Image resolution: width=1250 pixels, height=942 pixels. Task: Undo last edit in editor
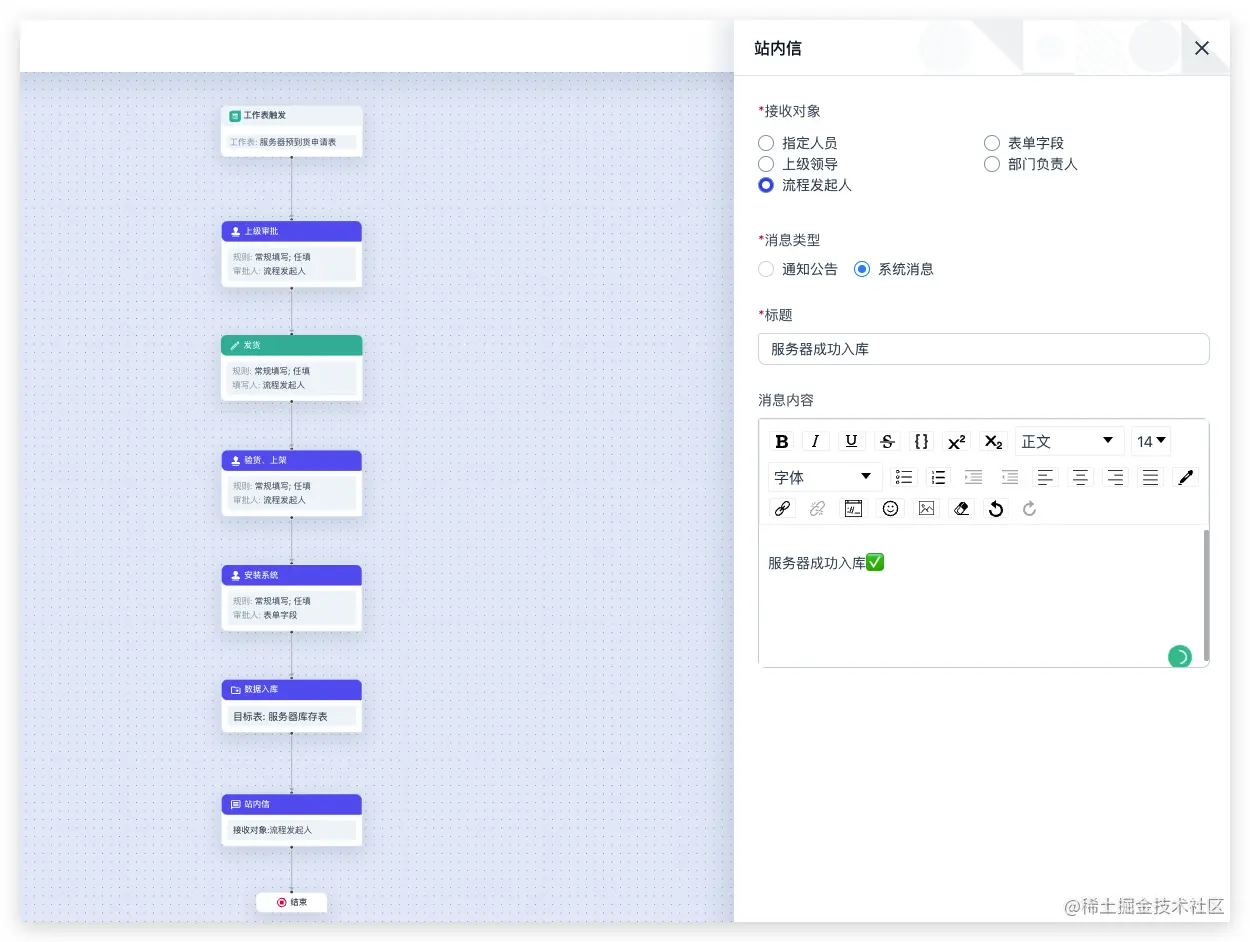pos(995,508)
